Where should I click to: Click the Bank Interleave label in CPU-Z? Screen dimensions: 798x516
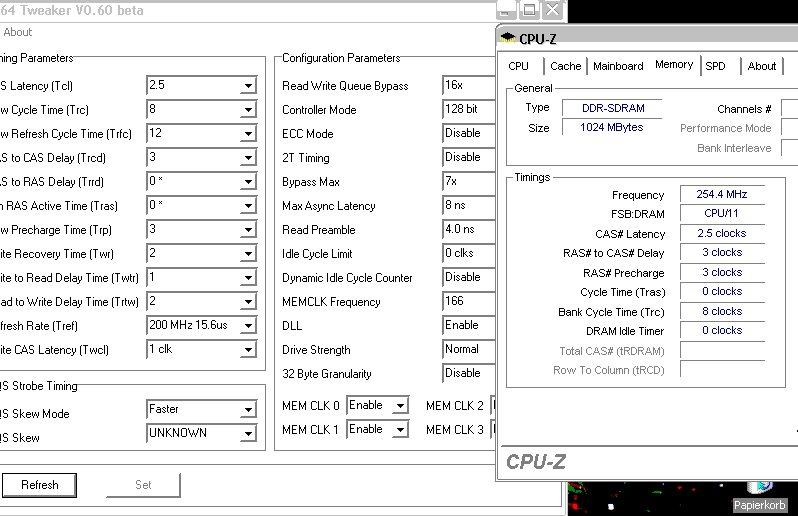tap(734, 148)
